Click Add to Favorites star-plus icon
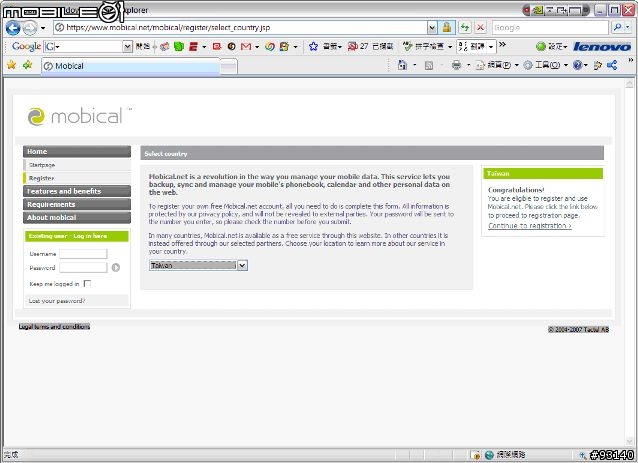The height and width of the screenshot is (463, 638). click(x=28, y=65)
